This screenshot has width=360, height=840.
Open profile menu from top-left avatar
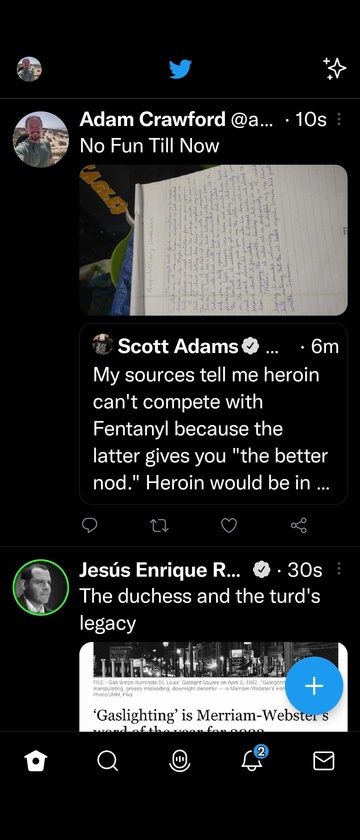(29, 69)
